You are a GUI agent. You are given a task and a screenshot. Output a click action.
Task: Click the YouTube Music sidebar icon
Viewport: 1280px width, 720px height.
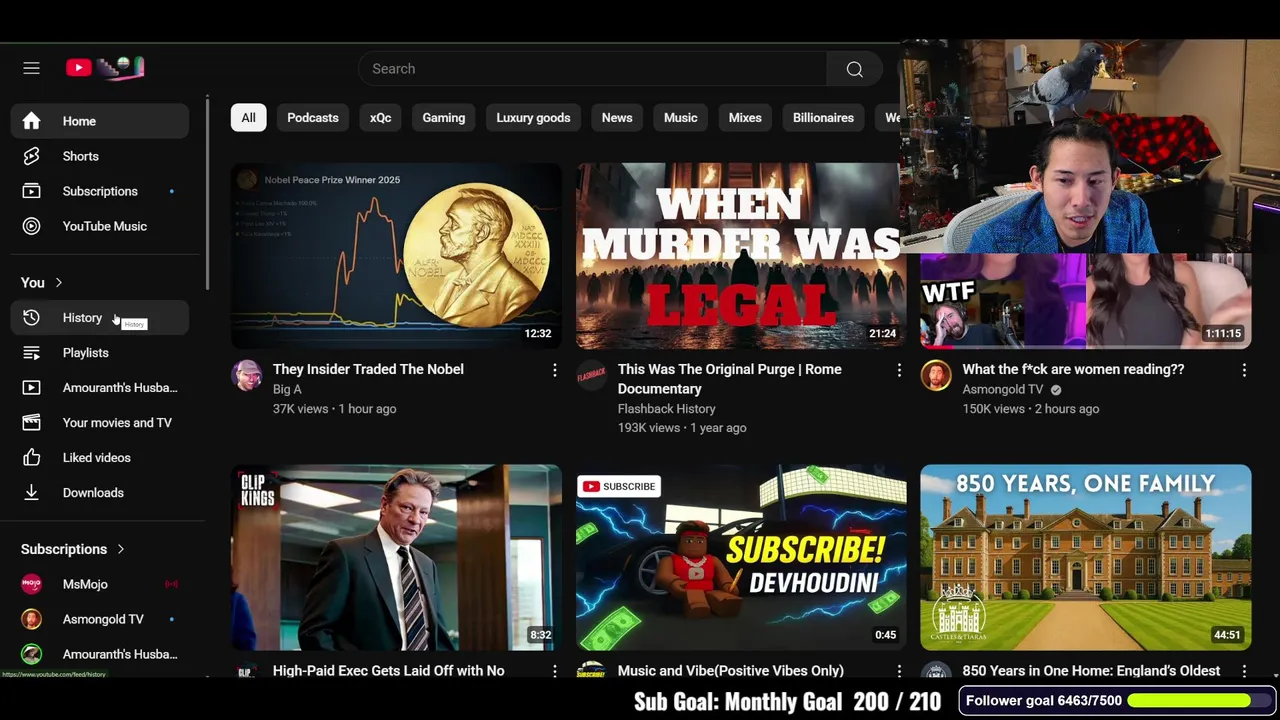31,226
